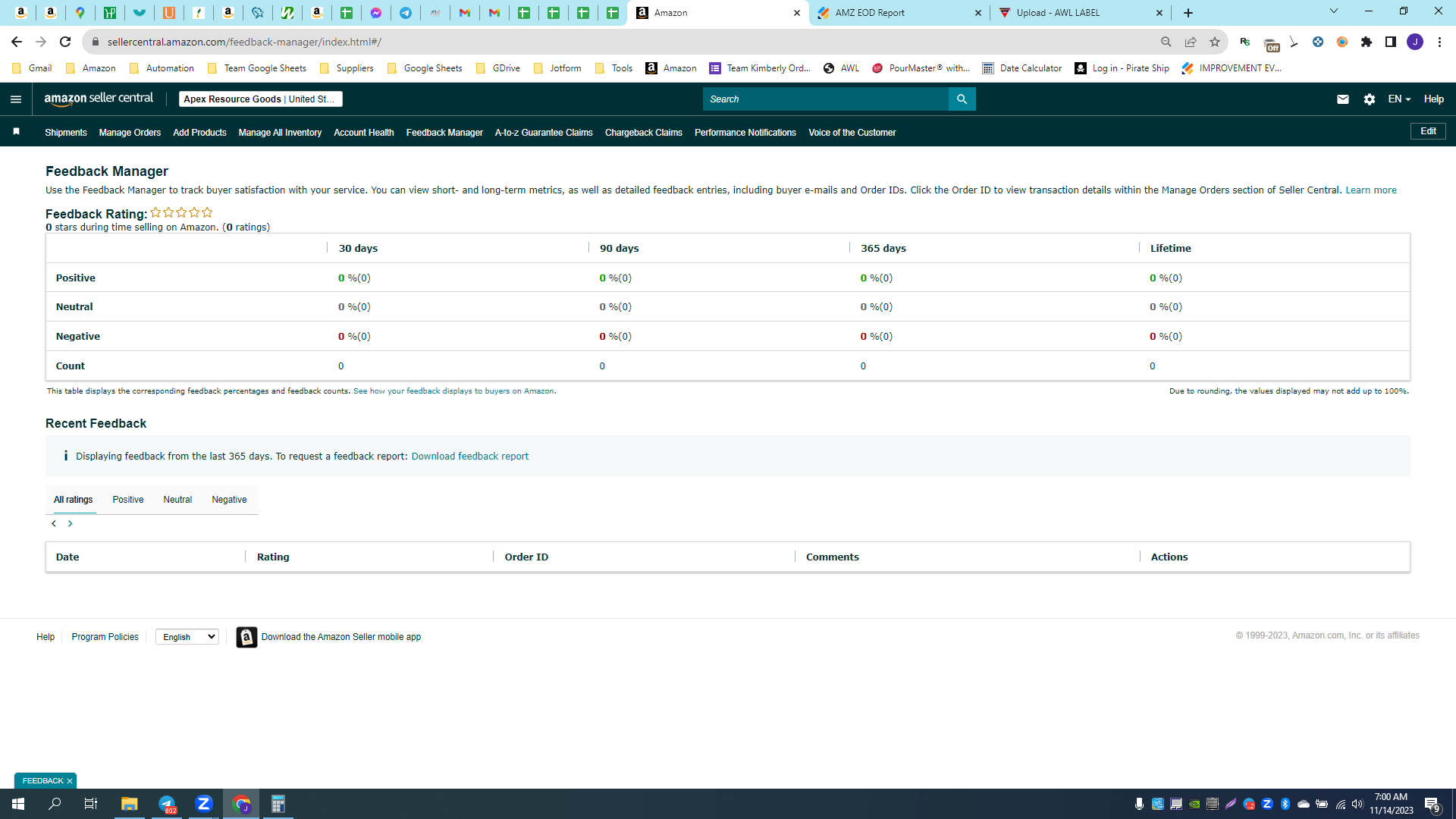The width and height of the screenshot is (1456, 819).
Task: Open the Pirate Ship login bookmark
Action: point(1122,68)
